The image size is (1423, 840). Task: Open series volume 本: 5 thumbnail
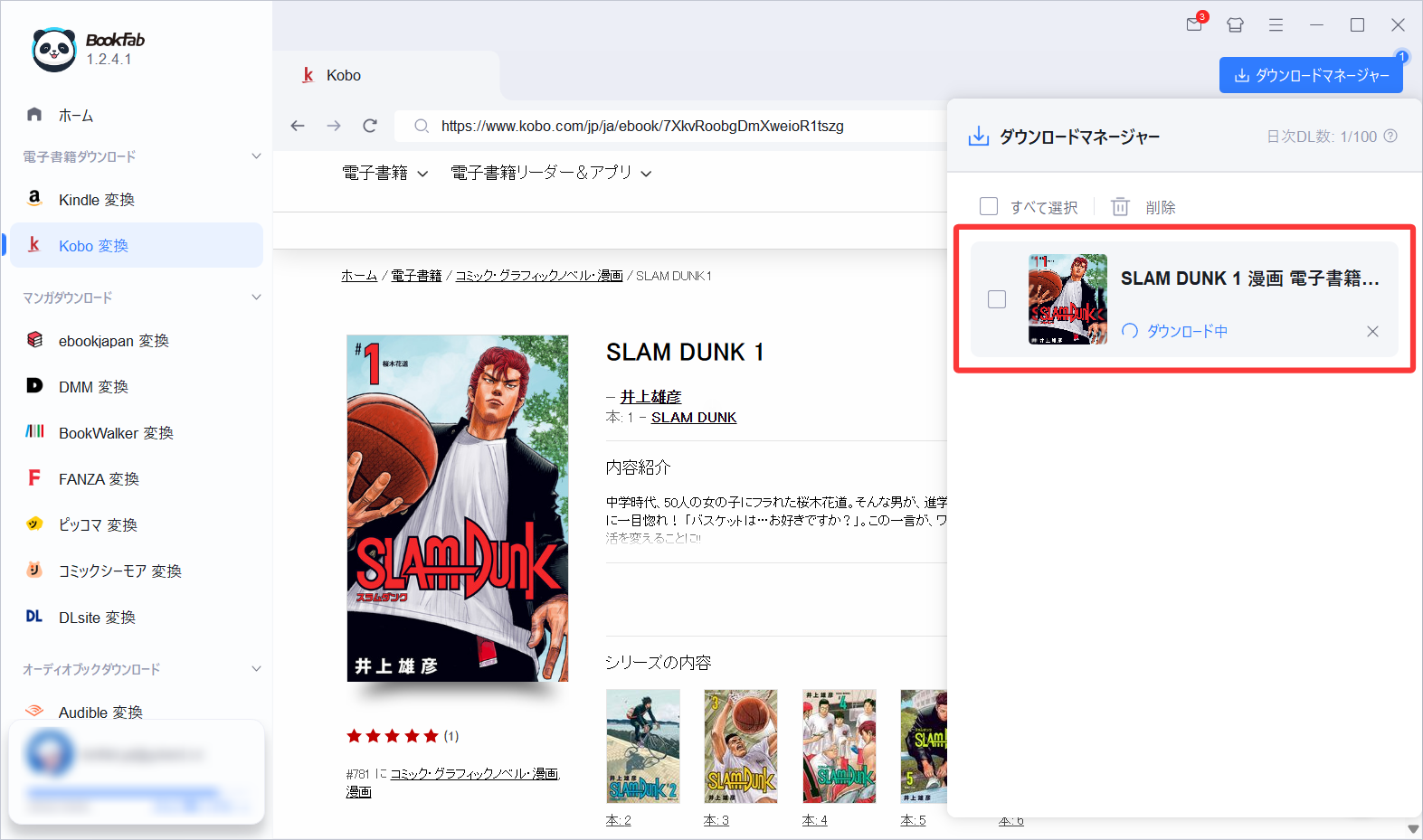tap(924, 747)
